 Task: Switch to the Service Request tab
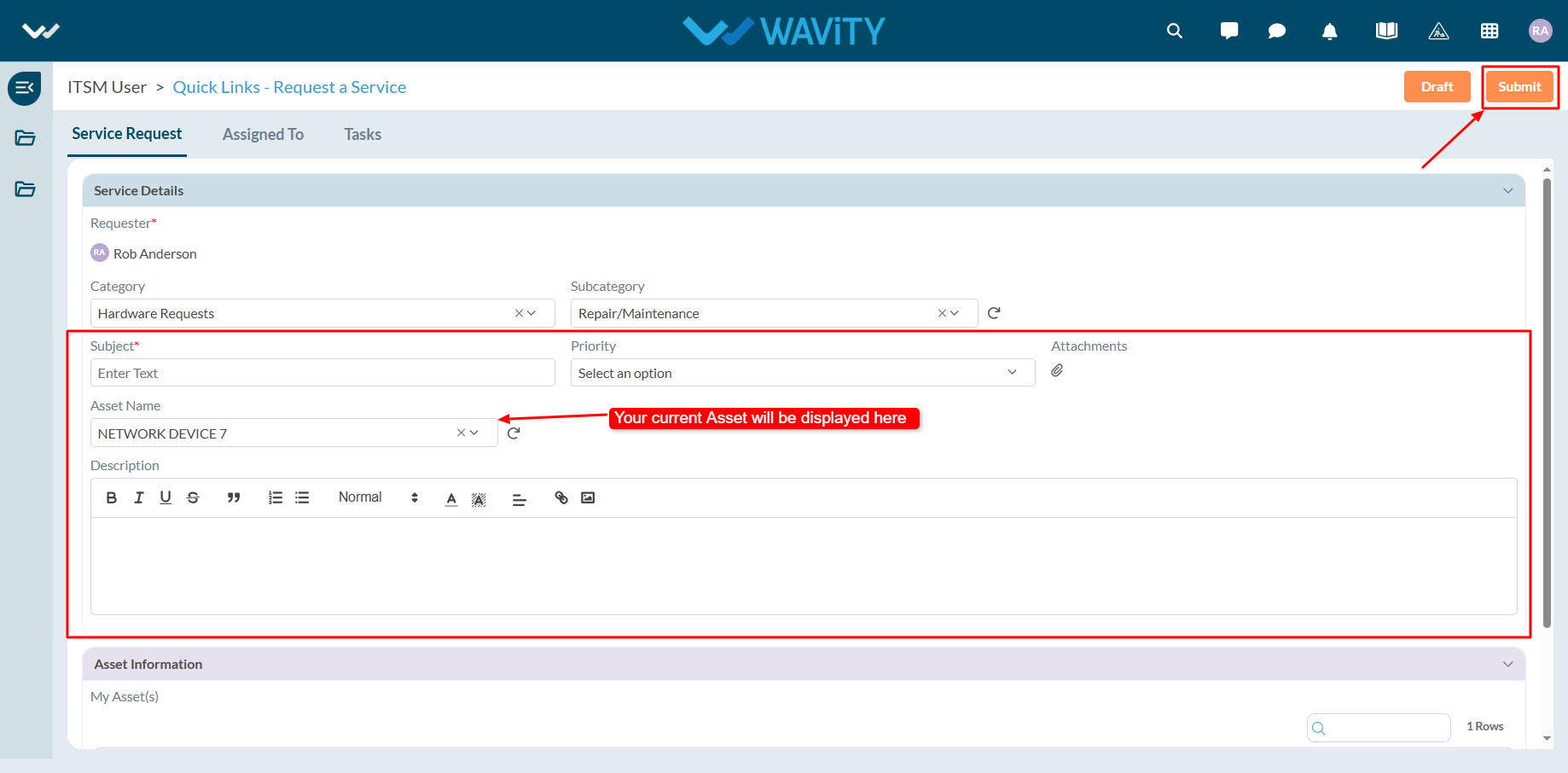[x=127, y=134]
